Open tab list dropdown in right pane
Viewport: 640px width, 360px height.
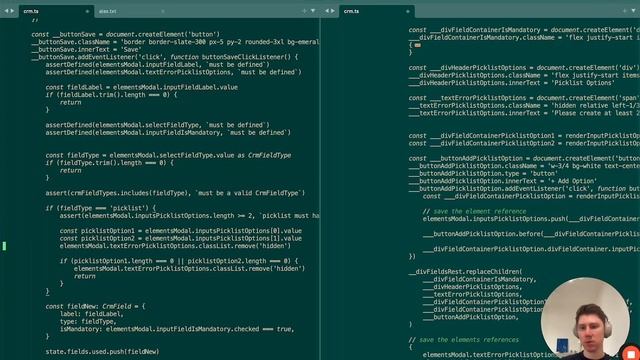(x=633, y=11)
